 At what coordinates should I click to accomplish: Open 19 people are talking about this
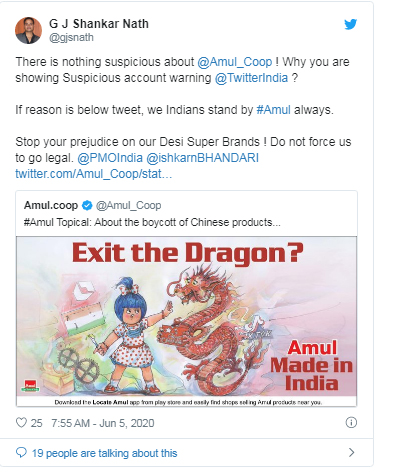tap(104, 453)
